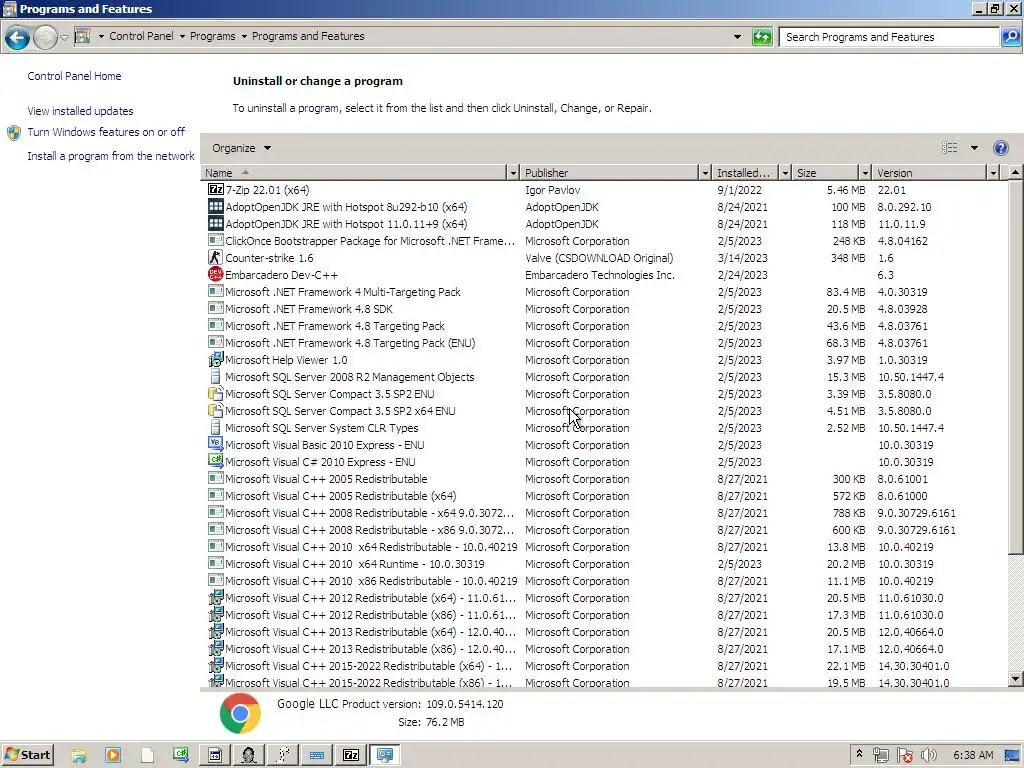Open the Publisher column filter dropdown

point(705,172)
